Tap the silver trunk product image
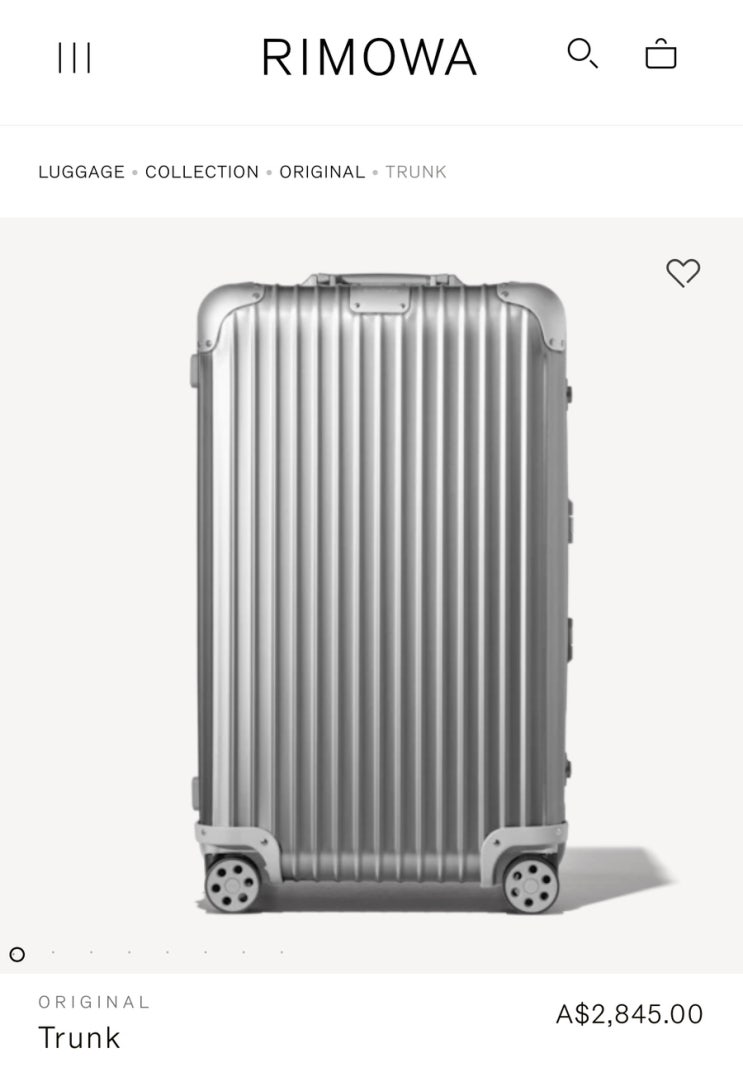Image resolution: width=743 pixels, height=1072 pixels. pyautogui.click(x=381, y=593)
